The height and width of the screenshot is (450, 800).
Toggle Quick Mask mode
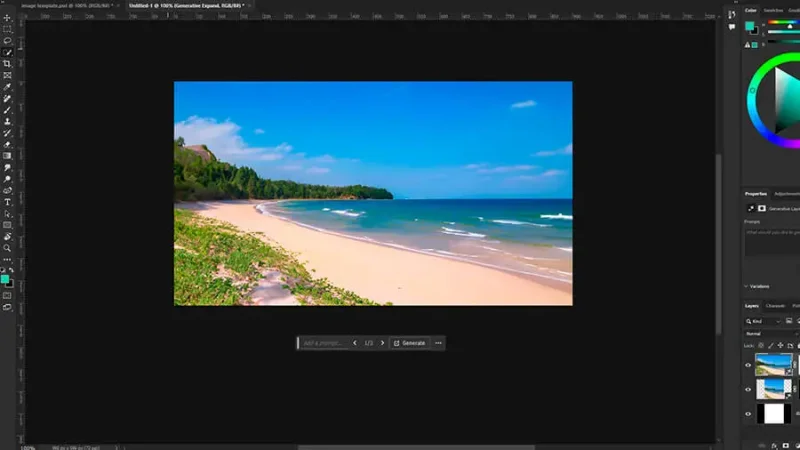click(x=7, y=296)
